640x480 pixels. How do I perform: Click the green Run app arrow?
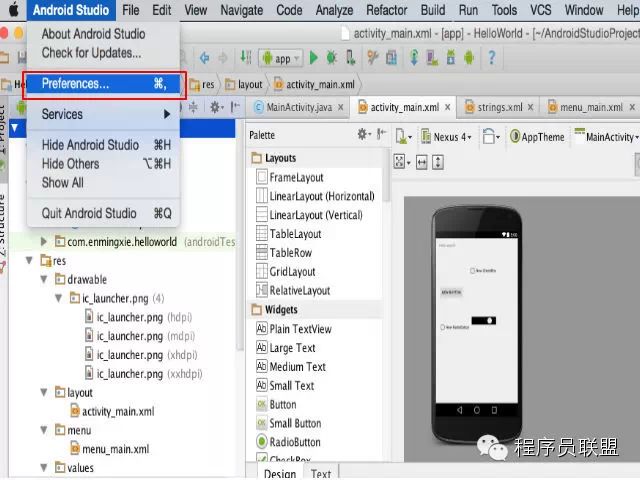tap(313, 58)
